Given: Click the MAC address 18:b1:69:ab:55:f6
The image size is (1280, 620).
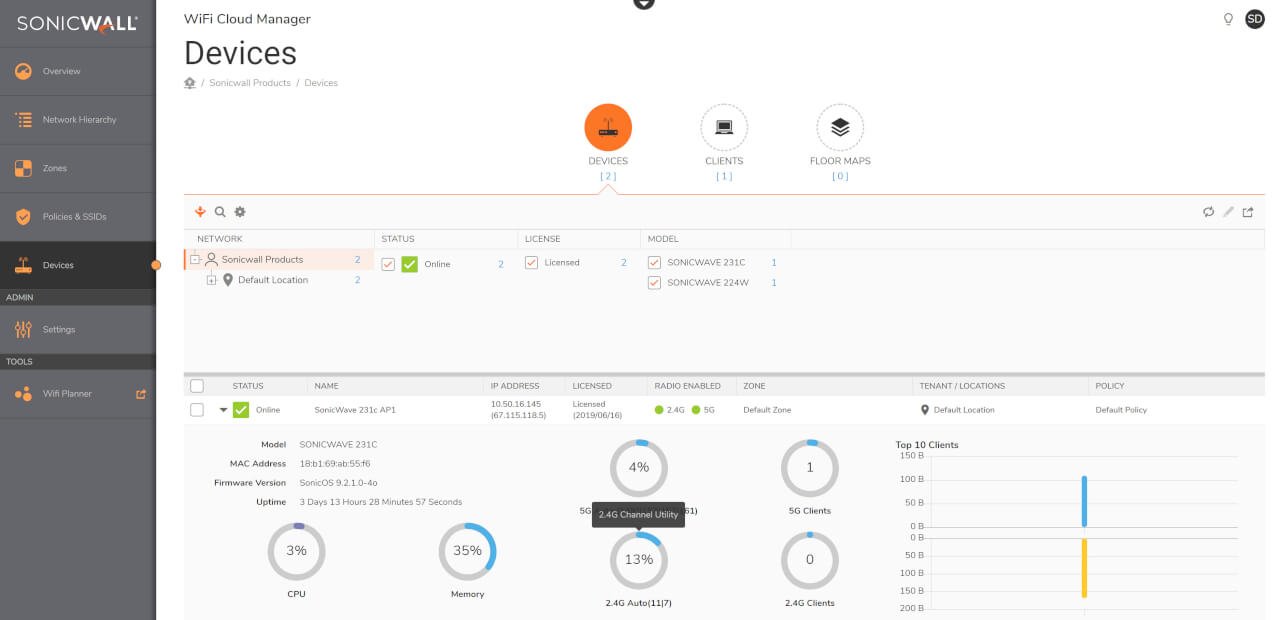Looking at the screenshot, I should (335, 464).
